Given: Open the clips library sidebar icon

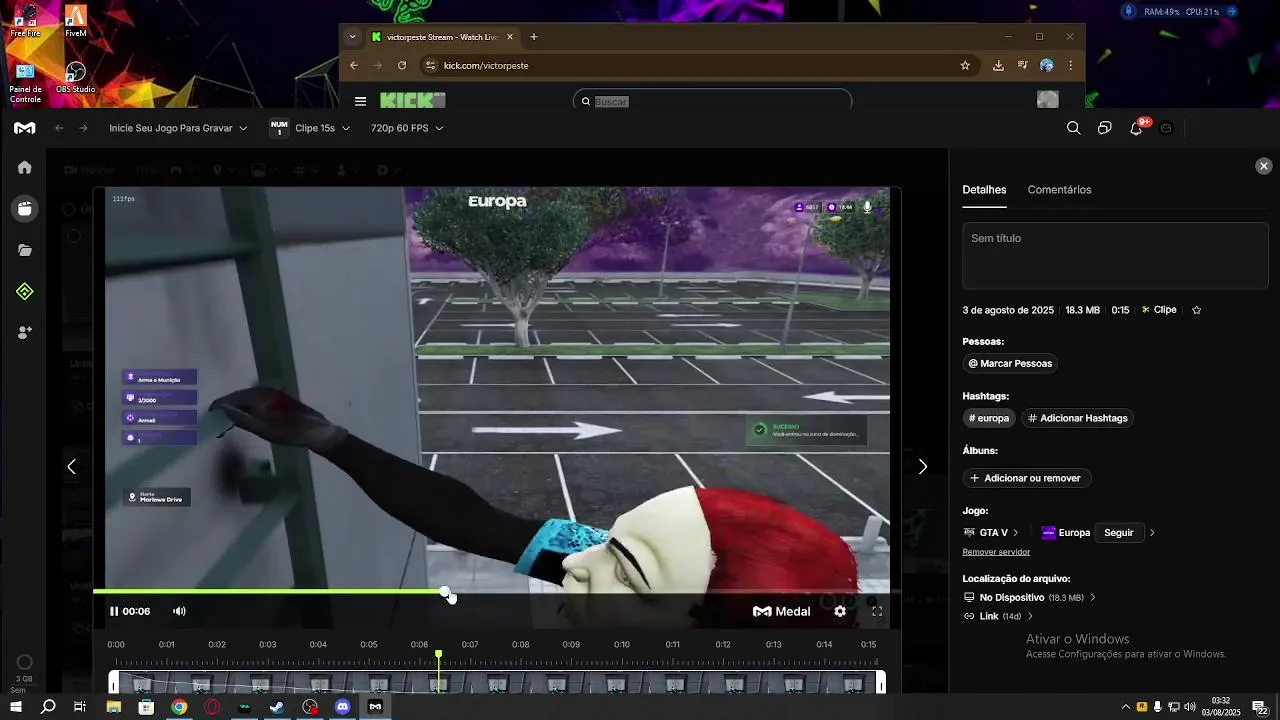Looking at the screenshot, I should [x=25, y=209].
